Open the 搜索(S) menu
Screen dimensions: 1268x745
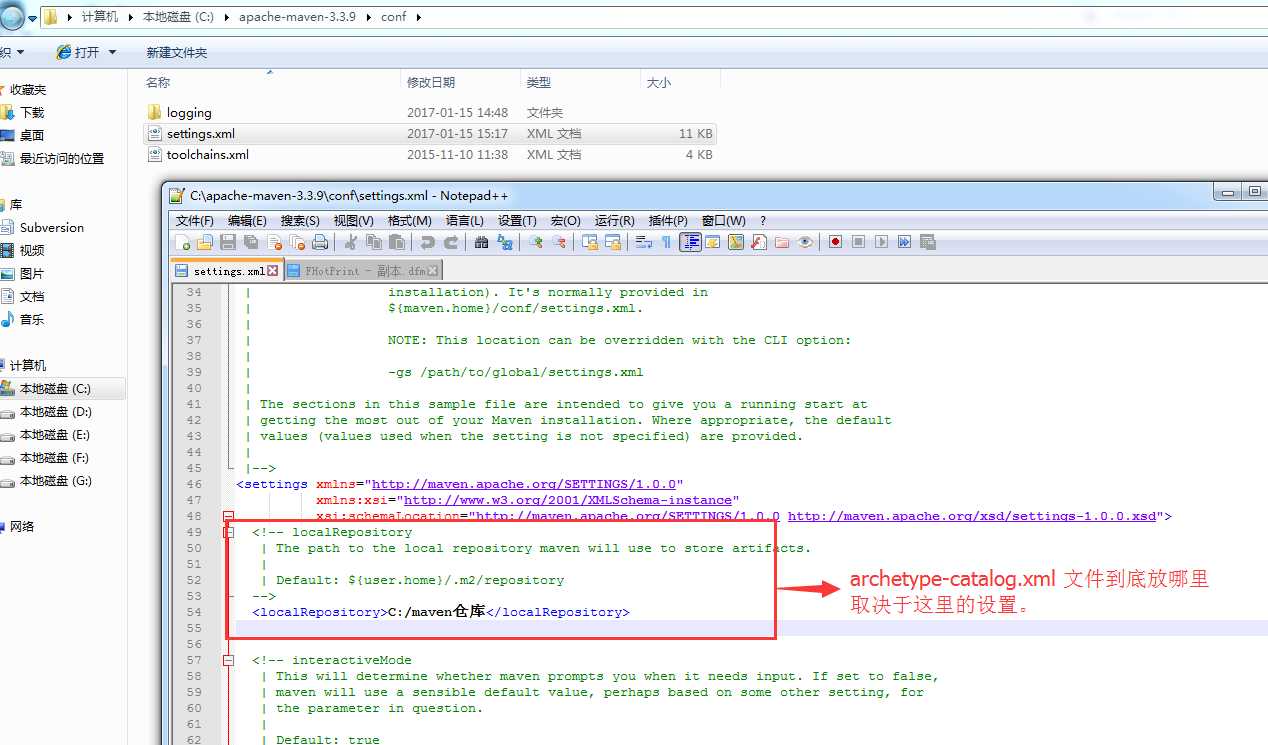pyautogui.click(x=300, y=221)
